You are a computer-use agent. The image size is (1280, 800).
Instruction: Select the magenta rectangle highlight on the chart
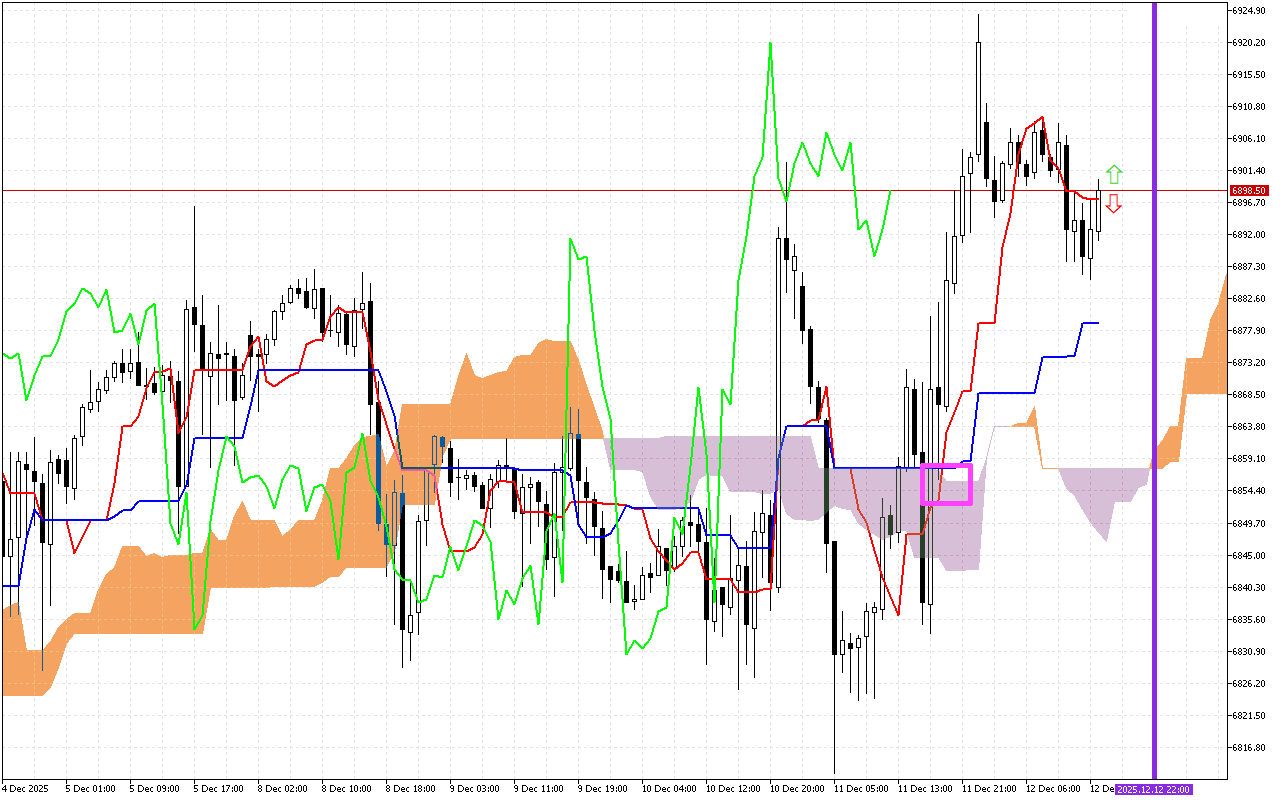(x=947, y=485)
